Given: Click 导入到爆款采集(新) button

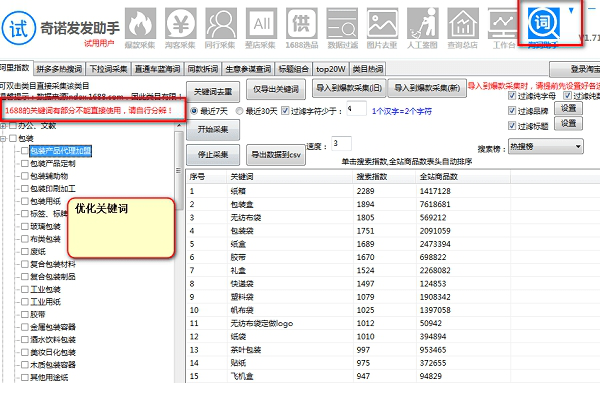Looking at the screenshot, I should tap(427, 88).
